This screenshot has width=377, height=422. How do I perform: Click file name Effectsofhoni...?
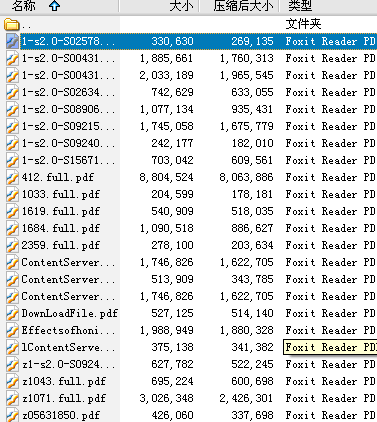point(68,330)
